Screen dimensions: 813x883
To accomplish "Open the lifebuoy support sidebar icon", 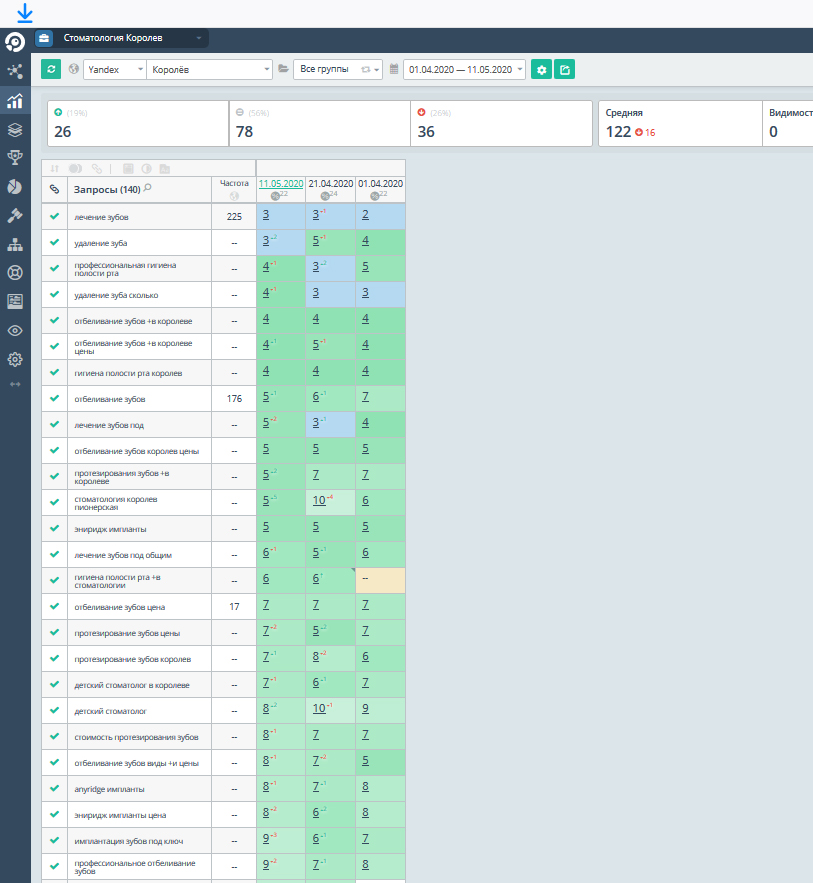I will [x=15, y=273].
